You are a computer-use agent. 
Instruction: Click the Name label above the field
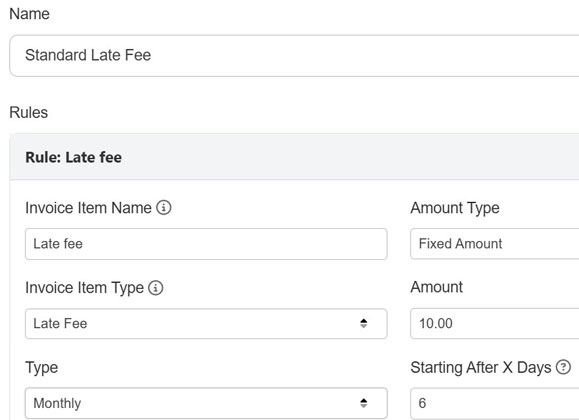(x=30, y=14)
